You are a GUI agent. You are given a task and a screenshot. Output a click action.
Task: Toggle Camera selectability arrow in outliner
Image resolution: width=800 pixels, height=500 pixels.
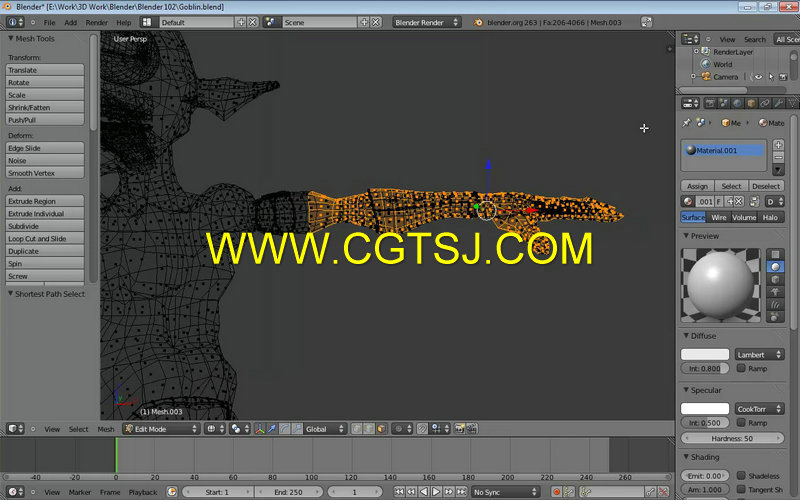[771, 77]
